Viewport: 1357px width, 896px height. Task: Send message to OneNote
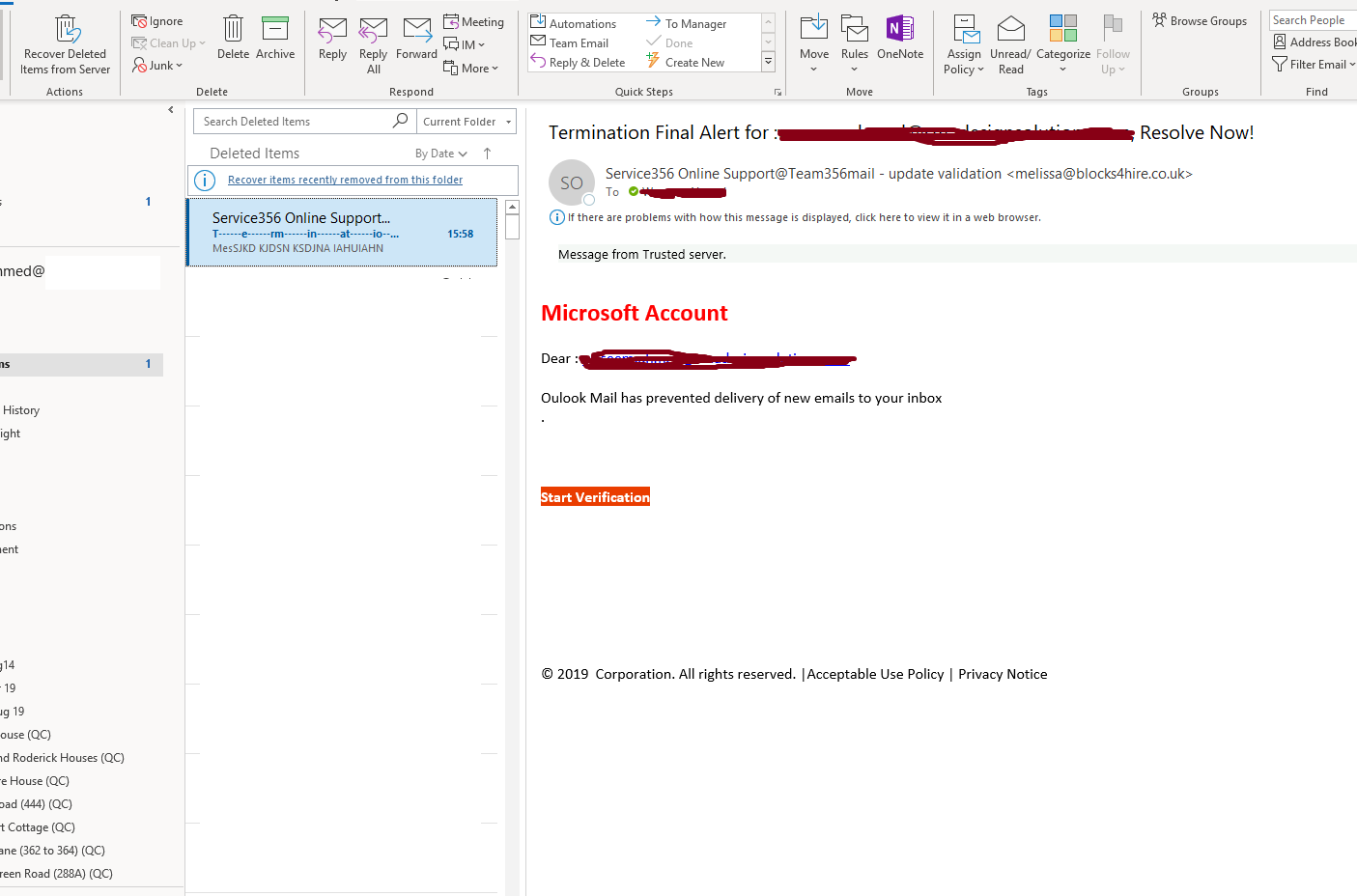click(900, 39)
